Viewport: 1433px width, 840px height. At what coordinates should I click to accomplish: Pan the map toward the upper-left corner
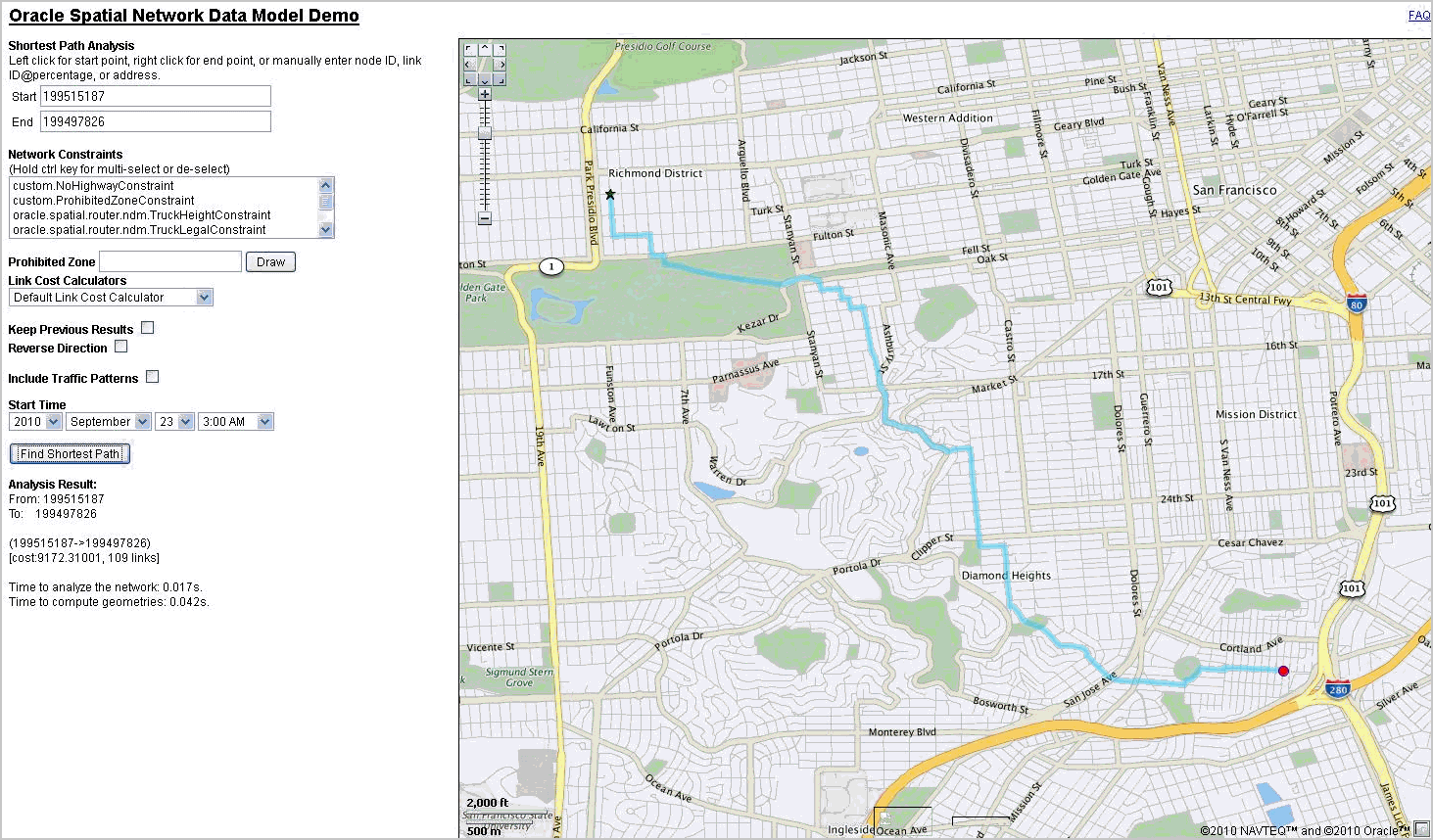(469, 49)
